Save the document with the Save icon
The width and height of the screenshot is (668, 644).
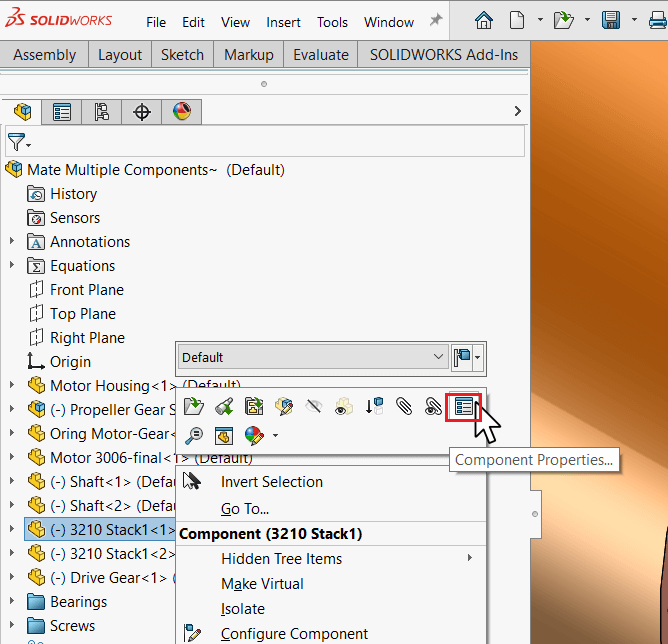(x=611, y=20)
